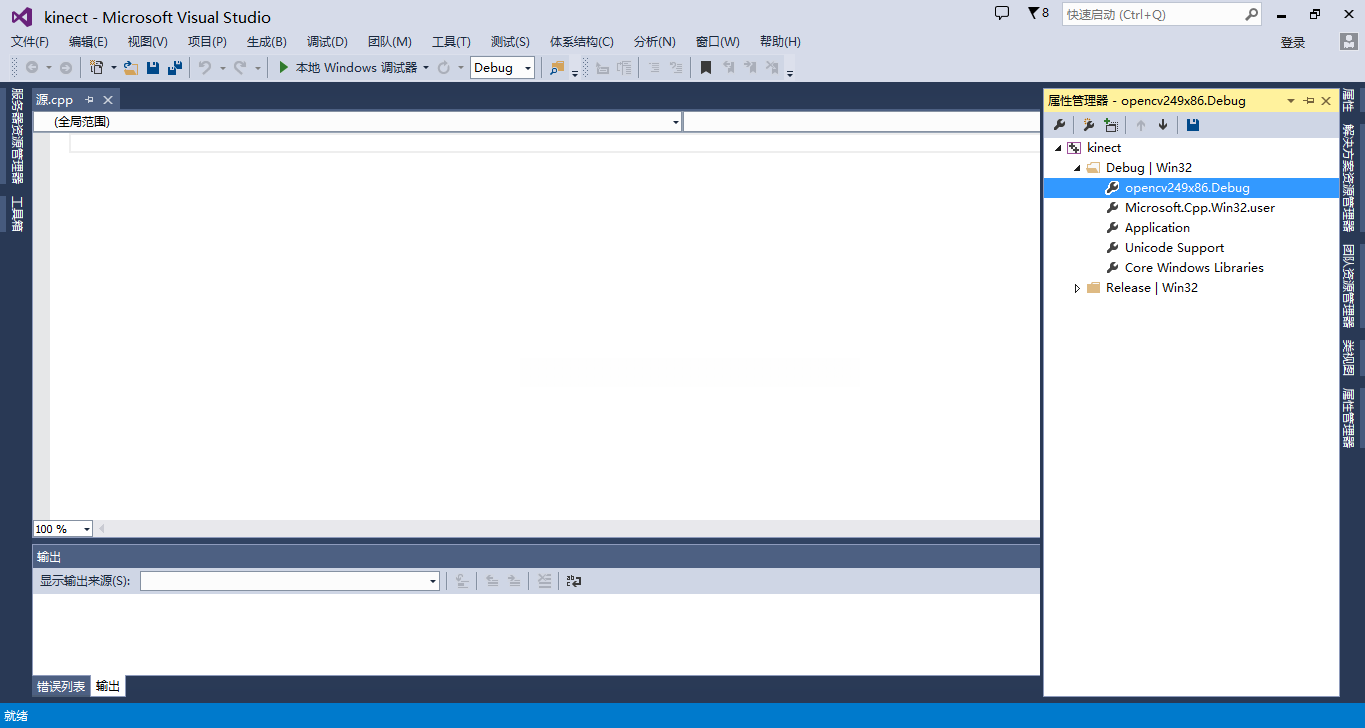Screen dimensions: 1365x728
Task: Save the property sheet with the blue disk icon
Action: [1193, 125]
